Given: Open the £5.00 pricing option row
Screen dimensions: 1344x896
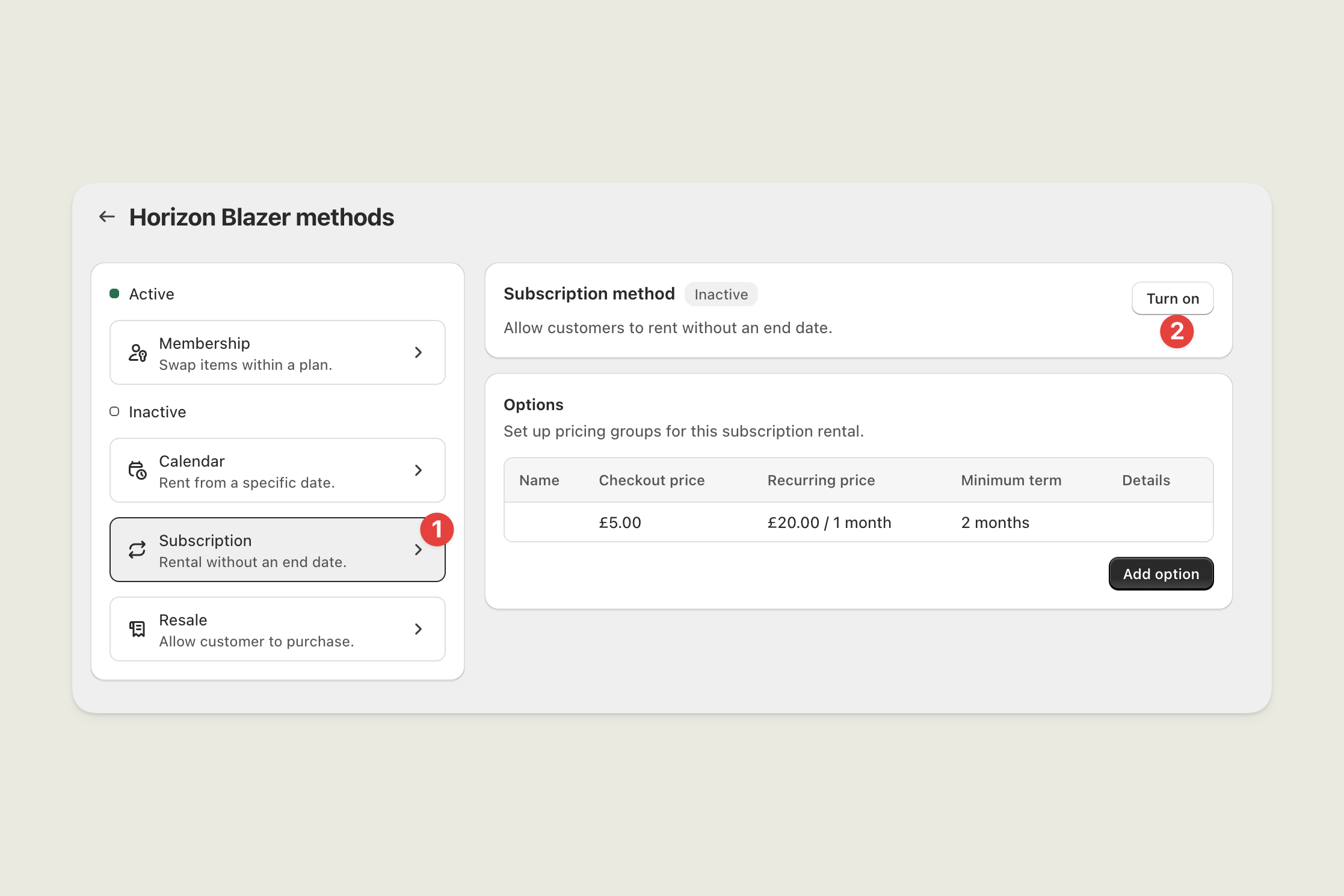Looking at the screenshot, I should point(858,522).
